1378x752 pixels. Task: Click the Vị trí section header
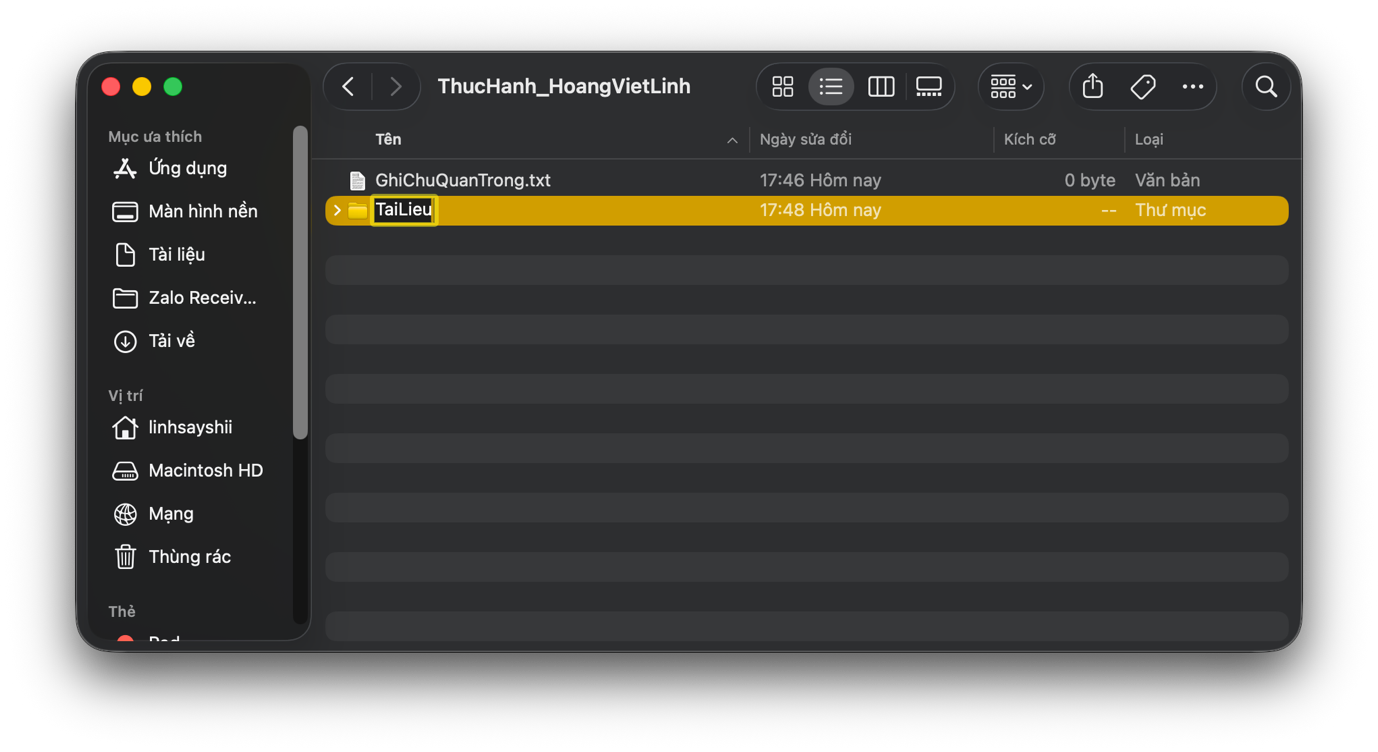[x=126, y=396]
